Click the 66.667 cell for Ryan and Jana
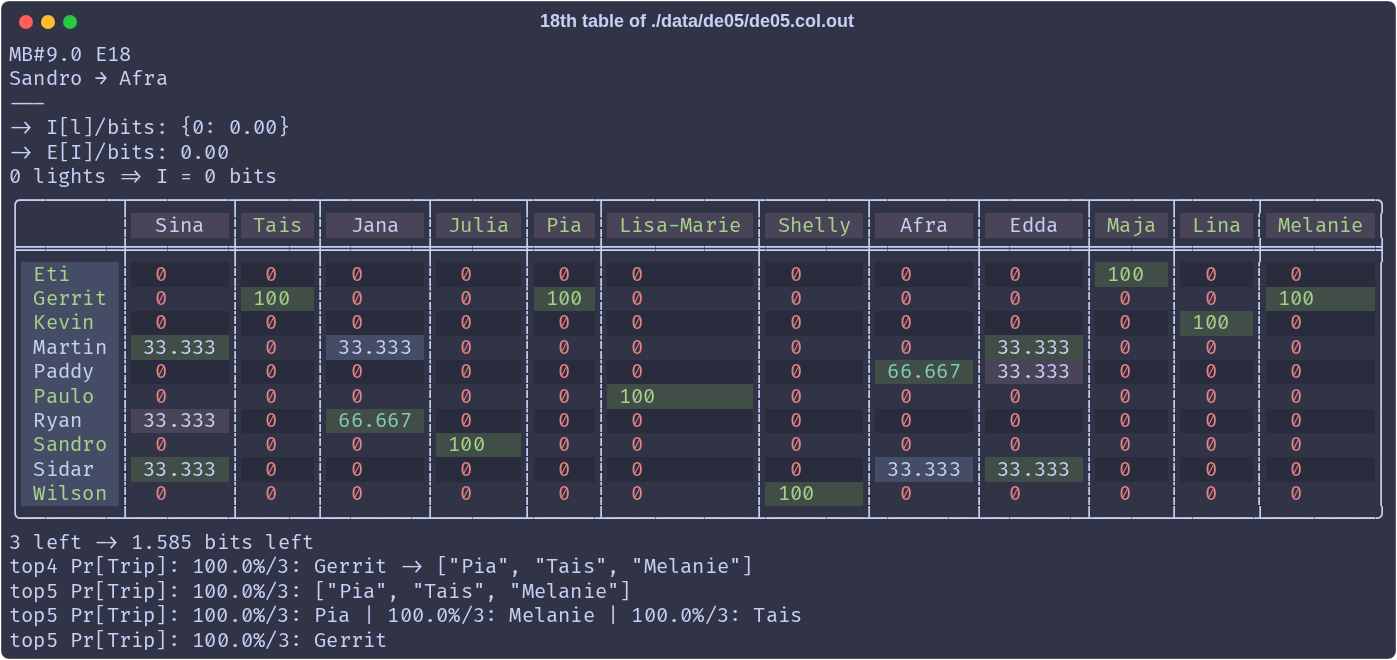Image resolution: width=1397 pixels, height=660 pixels. 375,420
